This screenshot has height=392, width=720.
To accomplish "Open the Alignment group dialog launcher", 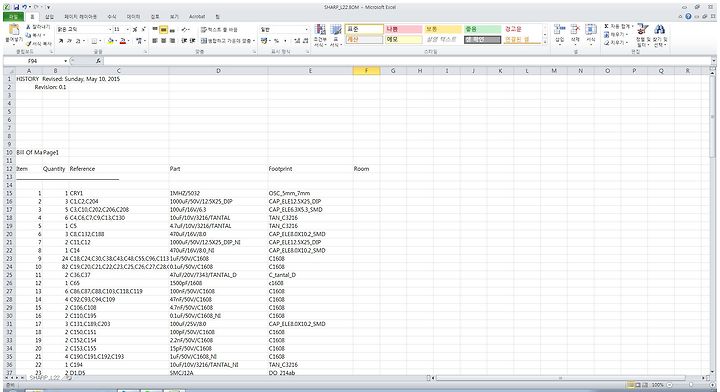I will (x=254, y=52).
